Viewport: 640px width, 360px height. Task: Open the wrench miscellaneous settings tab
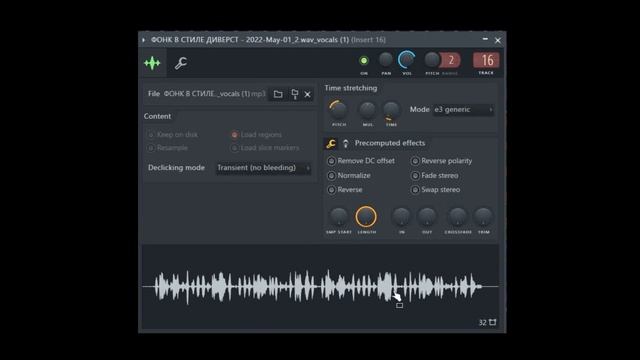(181, 63)
